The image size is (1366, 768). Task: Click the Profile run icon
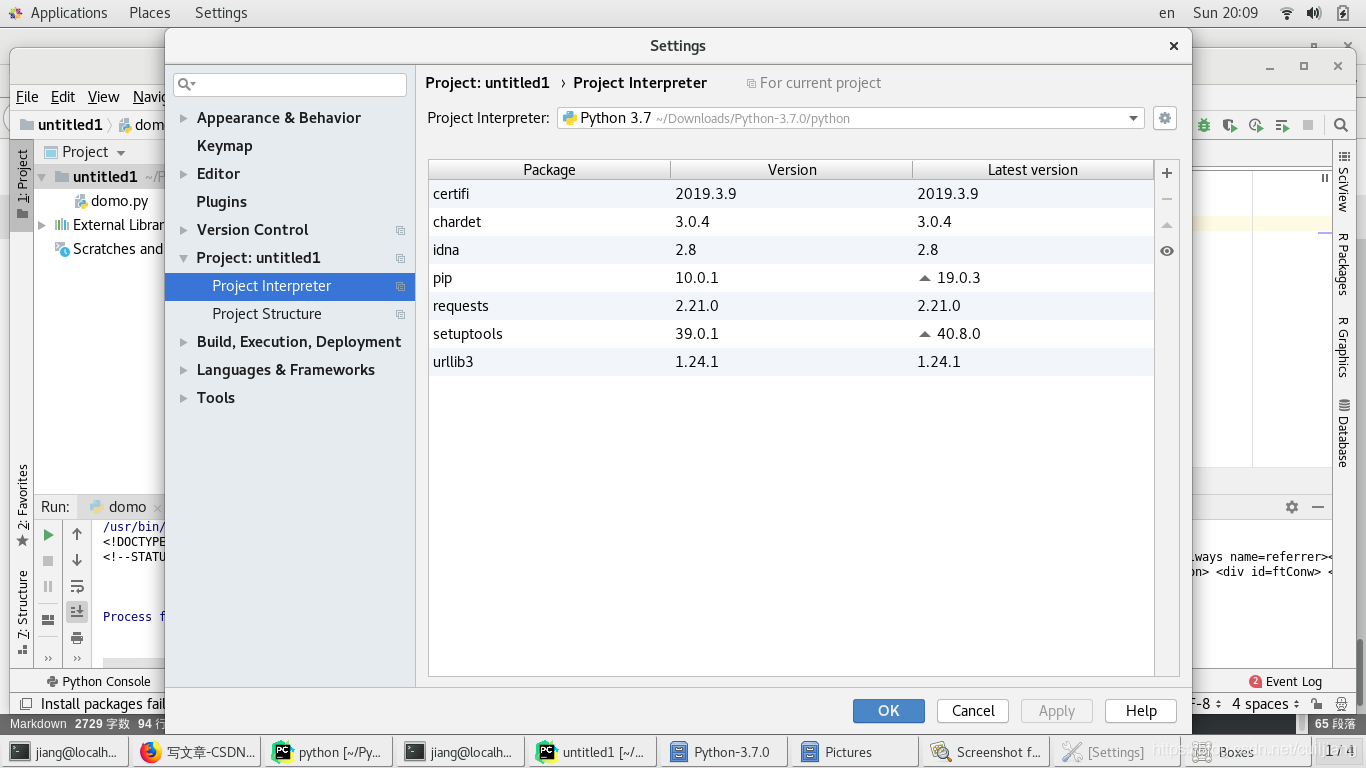click(x=1256, y=125)
